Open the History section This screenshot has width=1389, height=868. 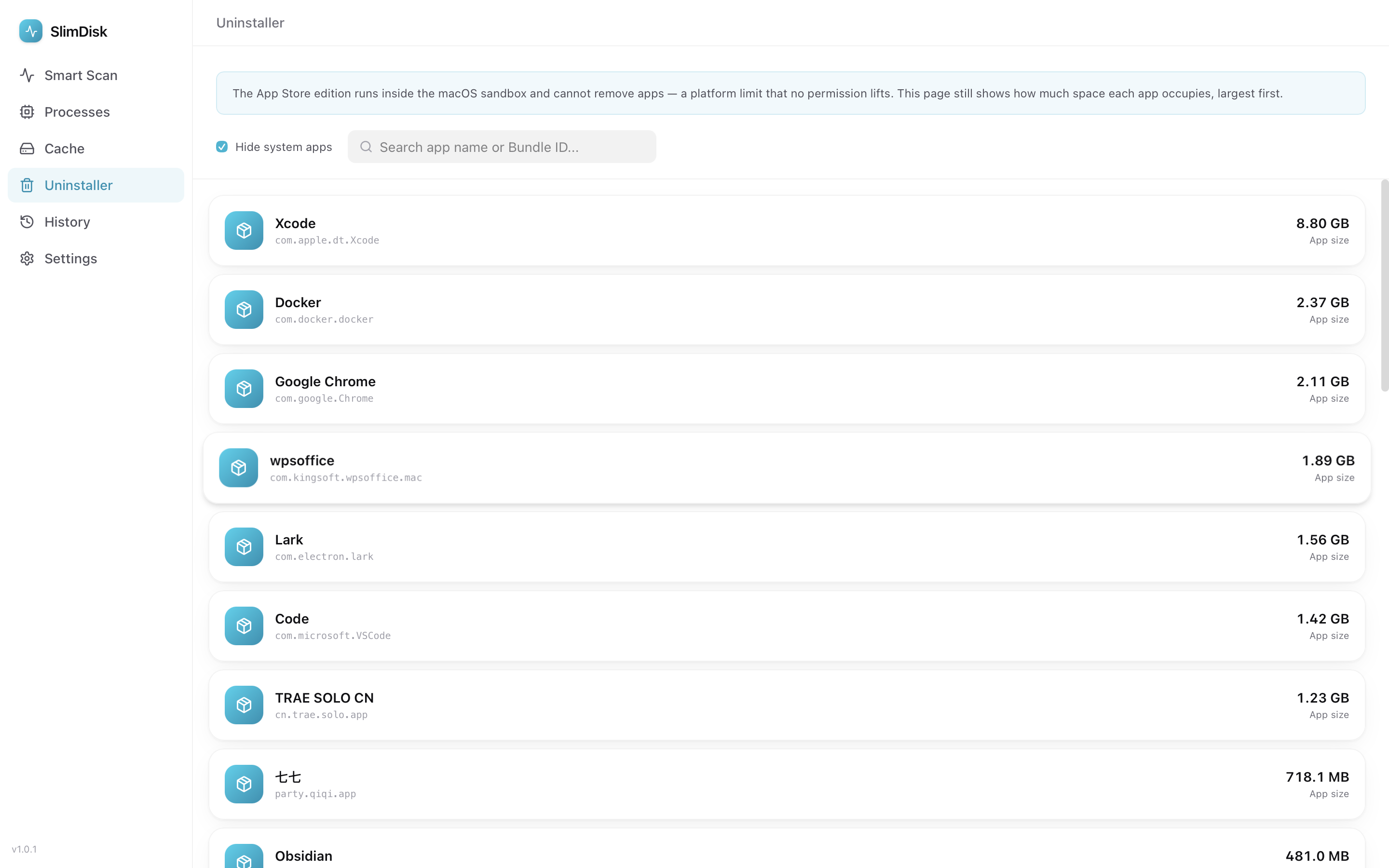[x=96, y=222]
